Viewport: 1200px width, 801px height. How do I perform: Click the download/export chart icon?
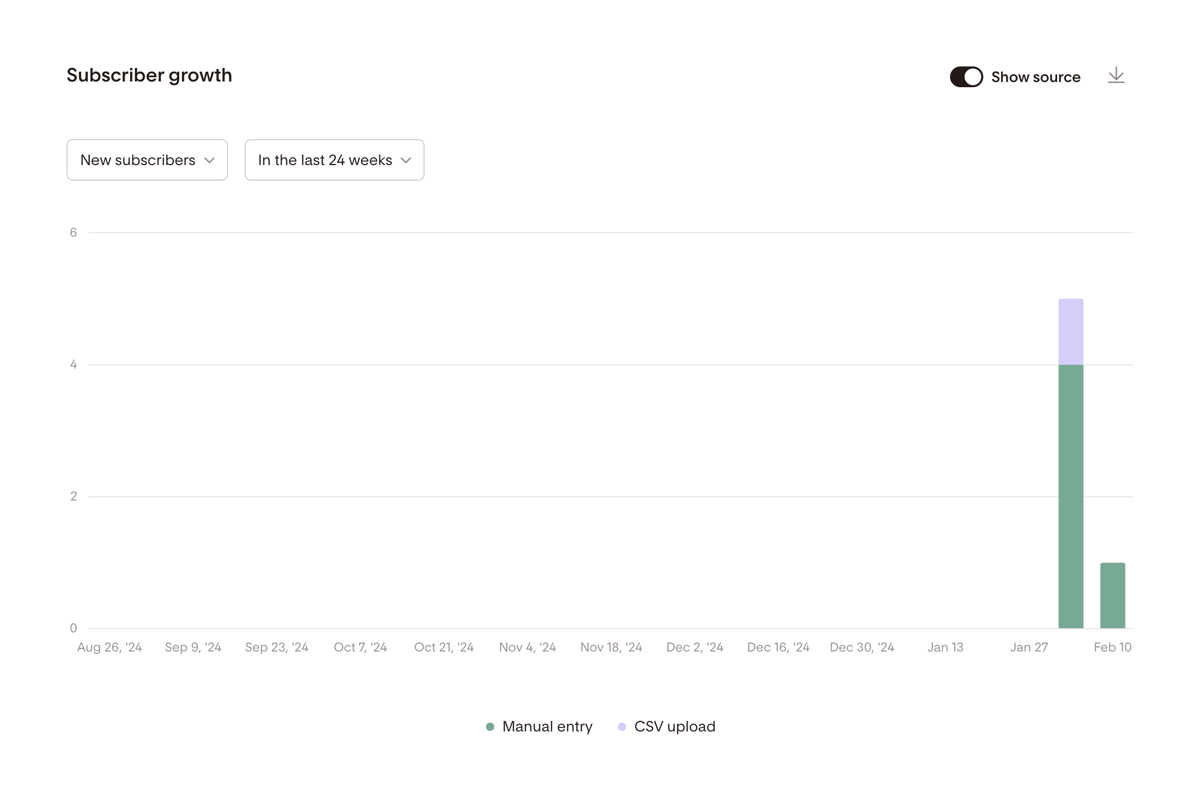[x=1116, y=75]
